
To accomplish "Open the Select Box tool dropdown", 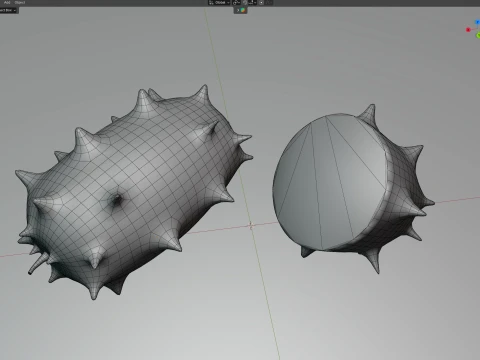I will tap(8, 10).
